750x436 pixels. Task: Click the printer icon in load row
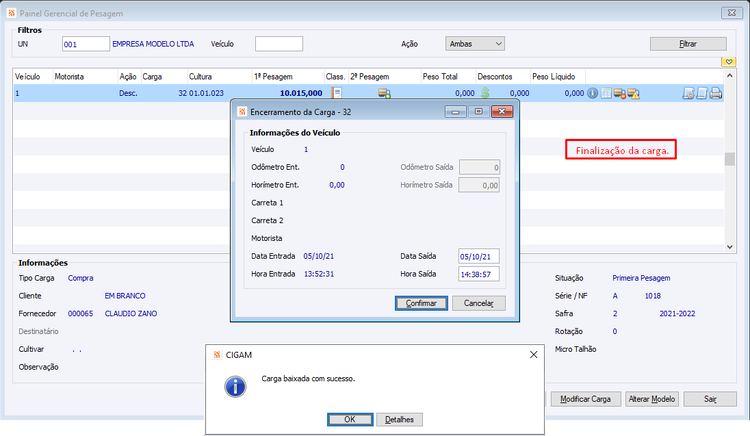tap(716, 93)
